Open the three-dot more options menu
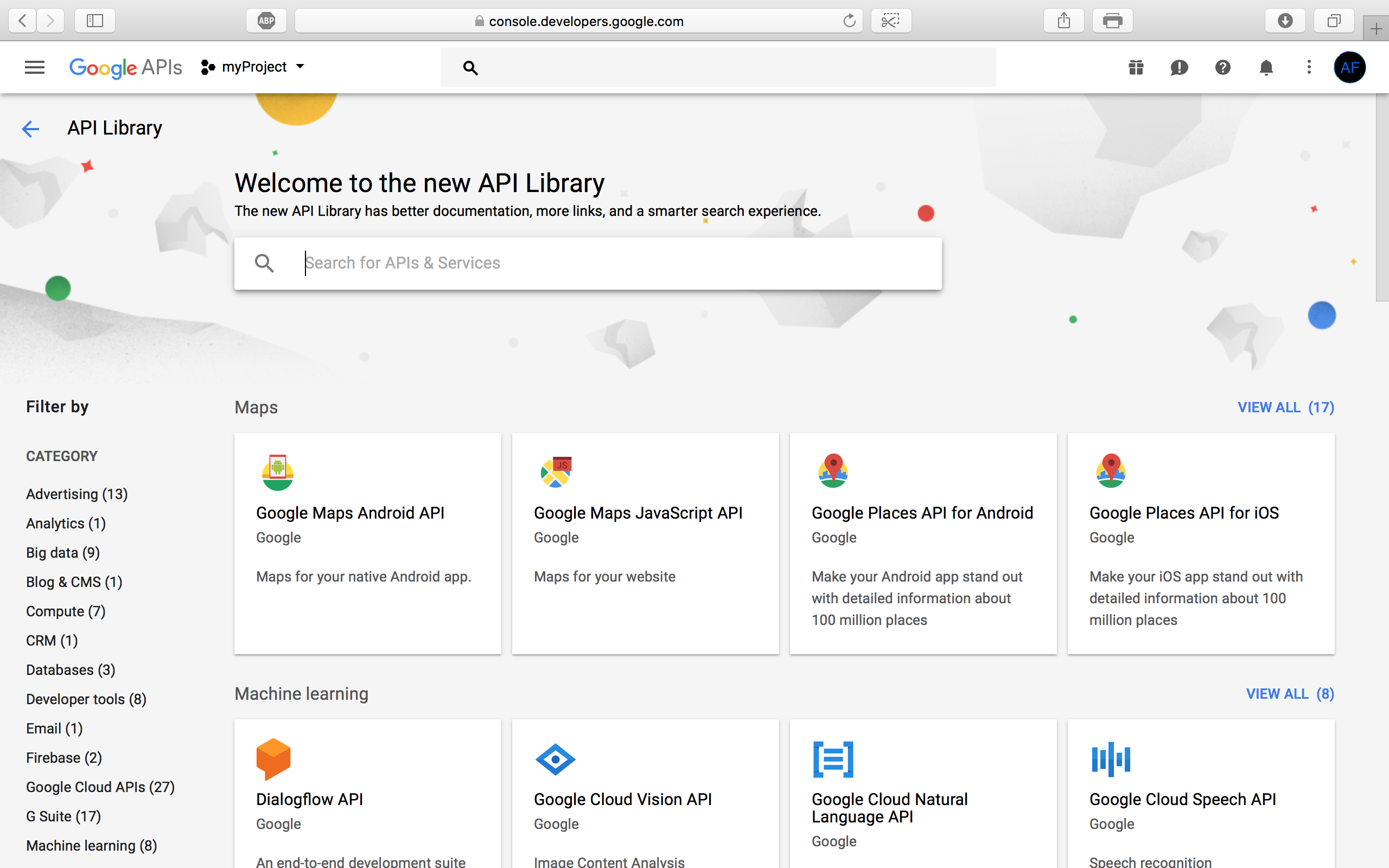 coord(1309,67)
